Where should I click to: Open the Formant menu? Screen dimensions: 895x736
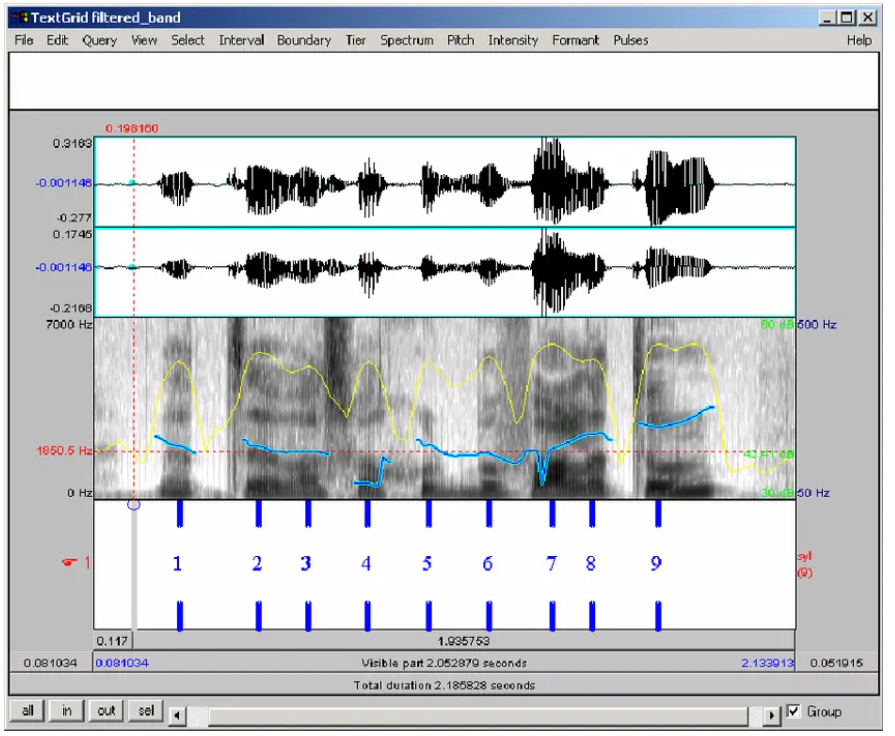[x=575, y=40]
